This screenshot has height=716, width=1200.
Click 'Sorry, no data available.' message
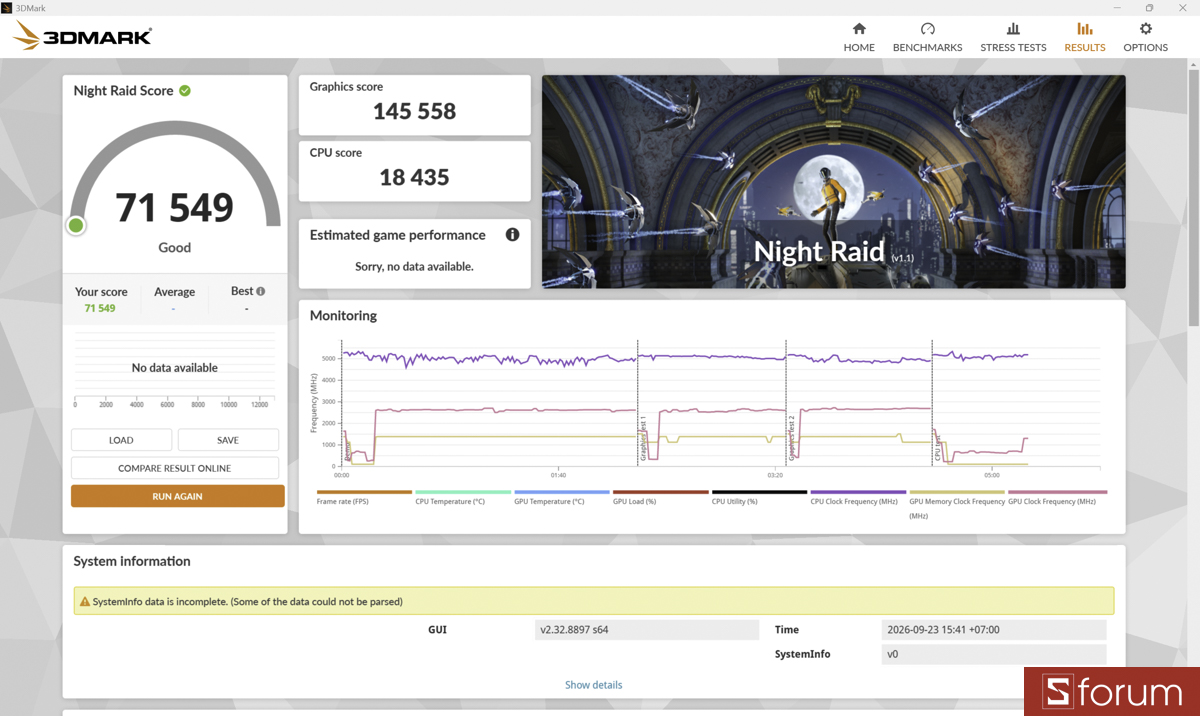(x=414, y=267)
